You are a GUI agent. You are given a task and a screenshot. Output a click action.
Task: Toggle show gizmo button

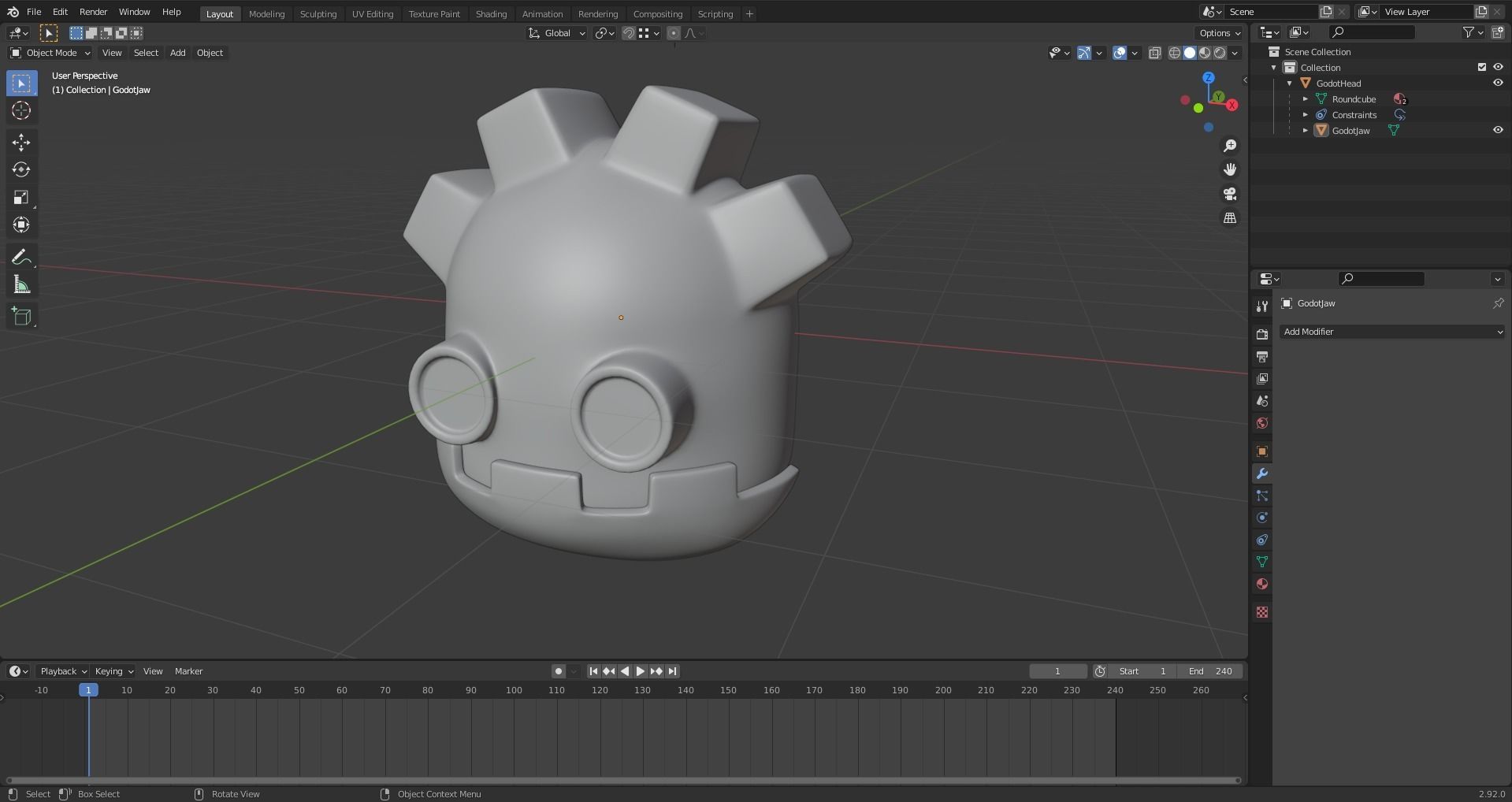1083,53
